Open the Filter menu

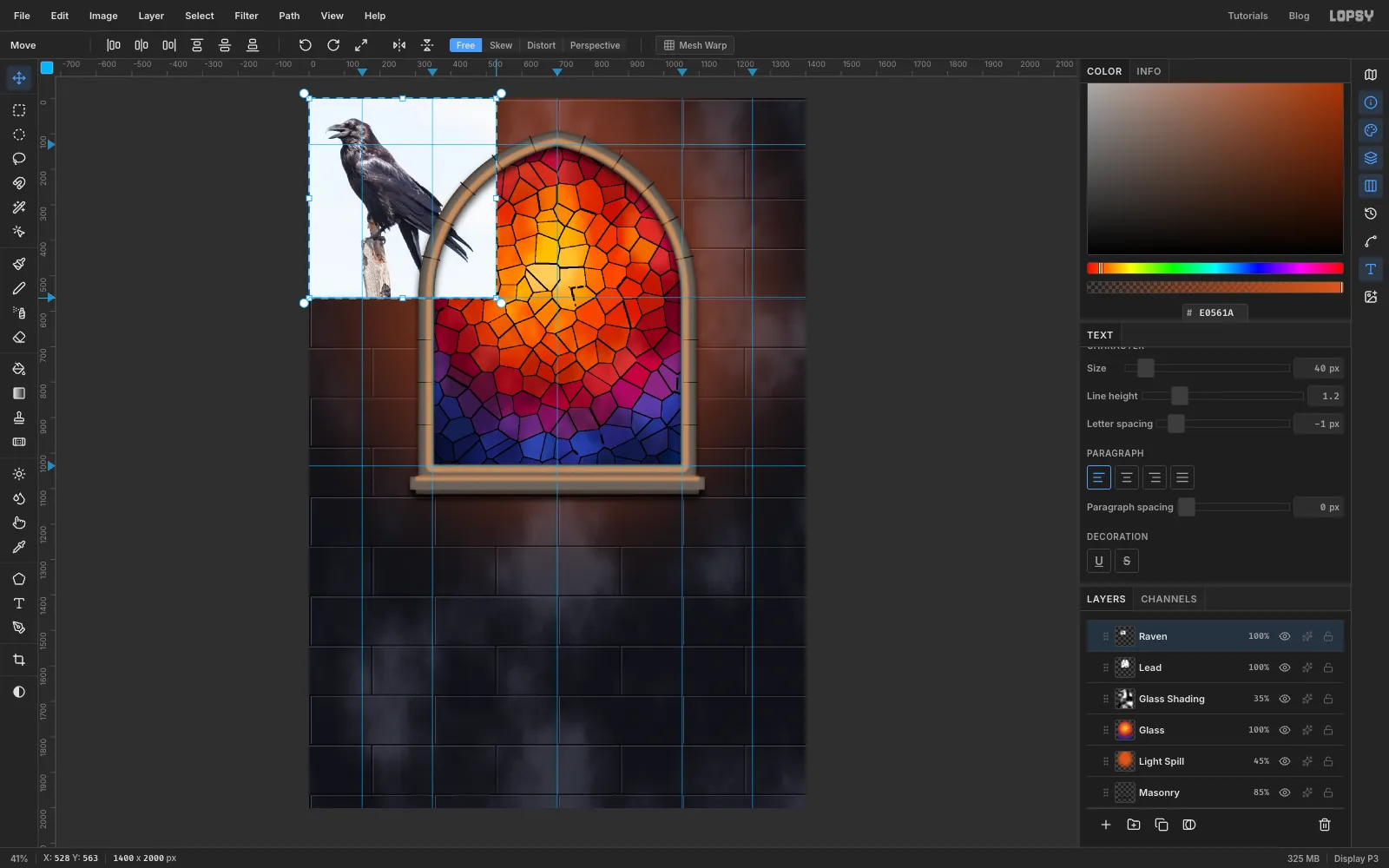pyautogui.click(x=247, y=16)
